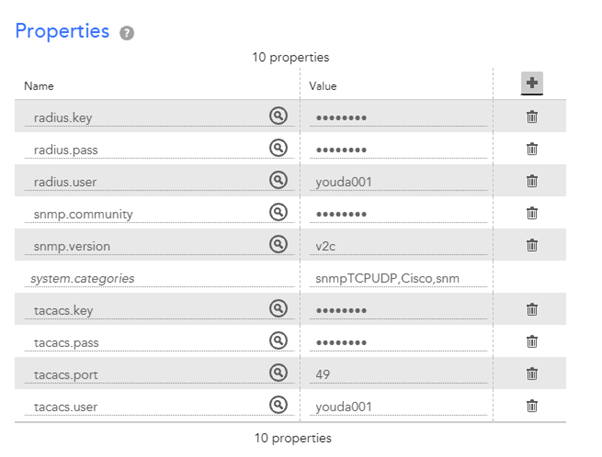Add a new property with plus icon
Image resolution: width=602 pixels, height=457 pixels.
(532, 83)
